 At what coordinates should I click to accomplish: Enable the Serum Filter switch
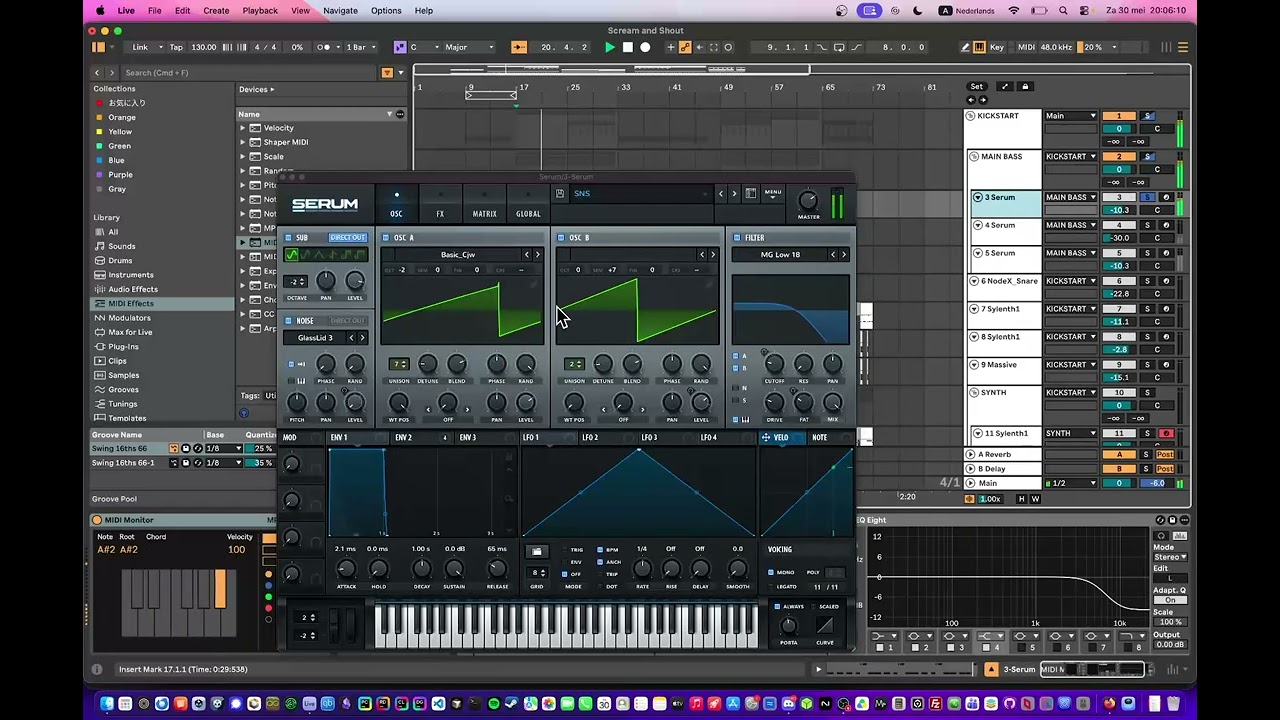737,238
